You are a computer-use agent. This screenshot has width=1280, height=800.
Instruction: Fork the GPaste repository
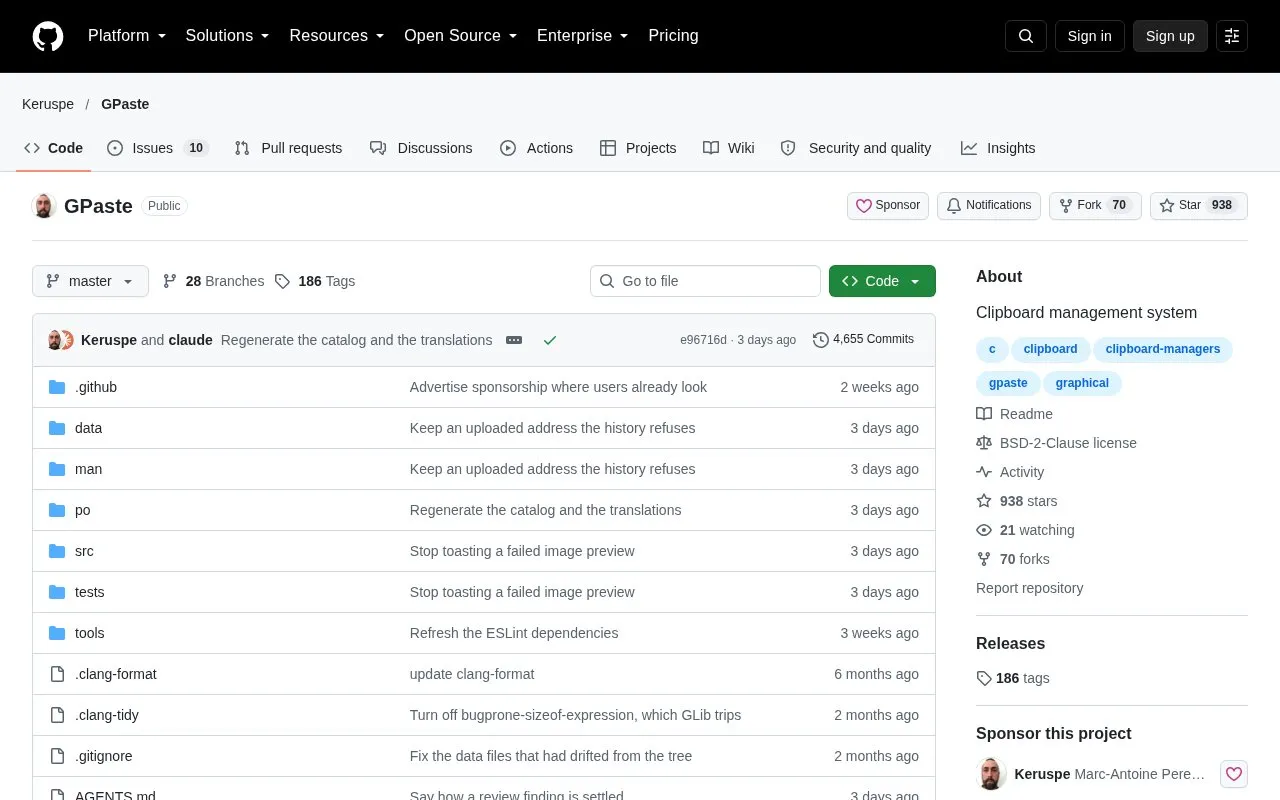click(x=1095, y=206)
